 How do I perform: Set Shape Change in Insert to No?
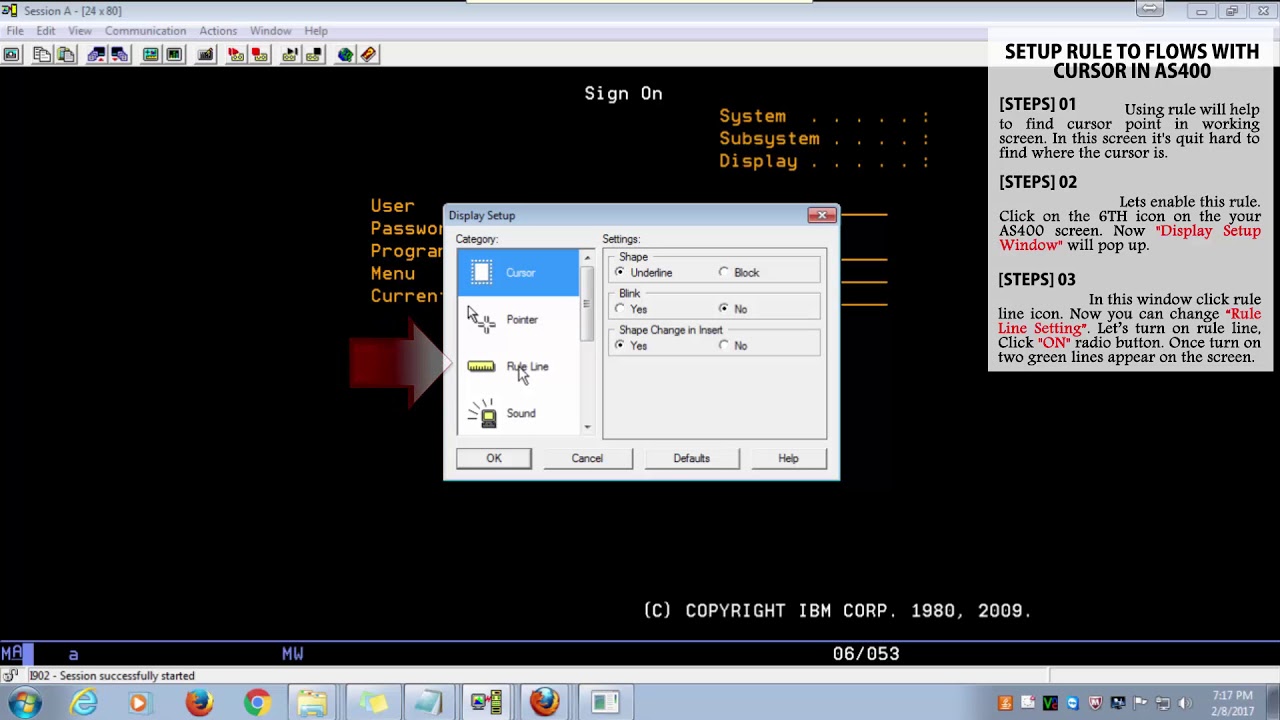point(724,345)
